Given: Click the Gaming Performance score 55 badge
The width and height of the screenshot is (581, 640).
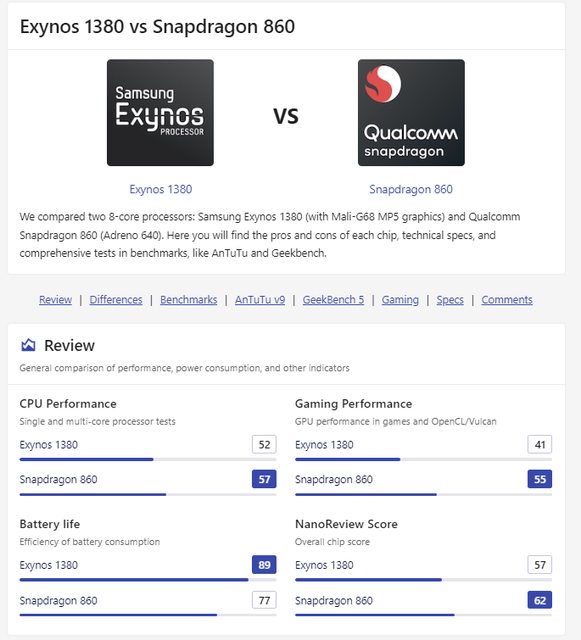Looking at the screenshot, I should point(540,479).
